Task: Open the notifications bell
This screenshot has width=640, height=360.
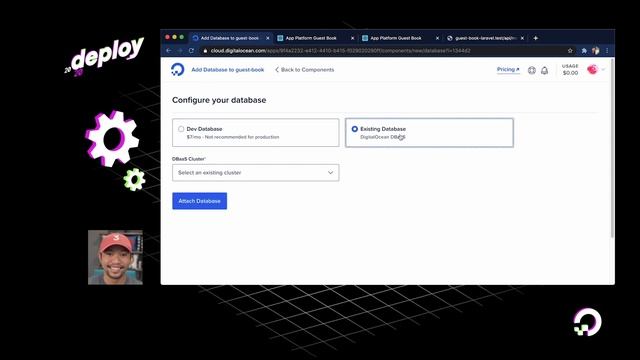Action: [x=544, y=70]
